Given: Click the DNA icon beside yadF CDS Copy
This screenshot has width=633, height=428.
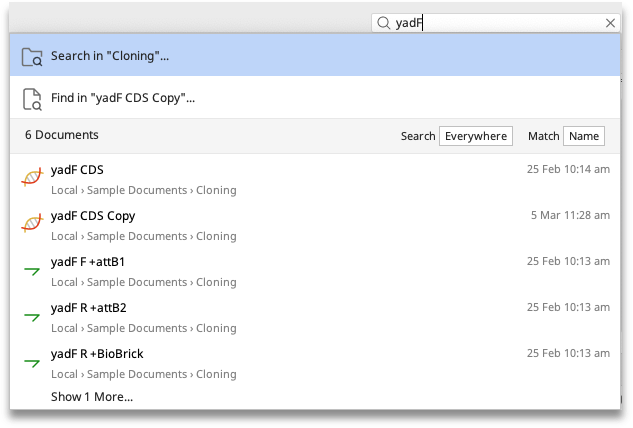Looking at the screenshot, I should 32,223.
